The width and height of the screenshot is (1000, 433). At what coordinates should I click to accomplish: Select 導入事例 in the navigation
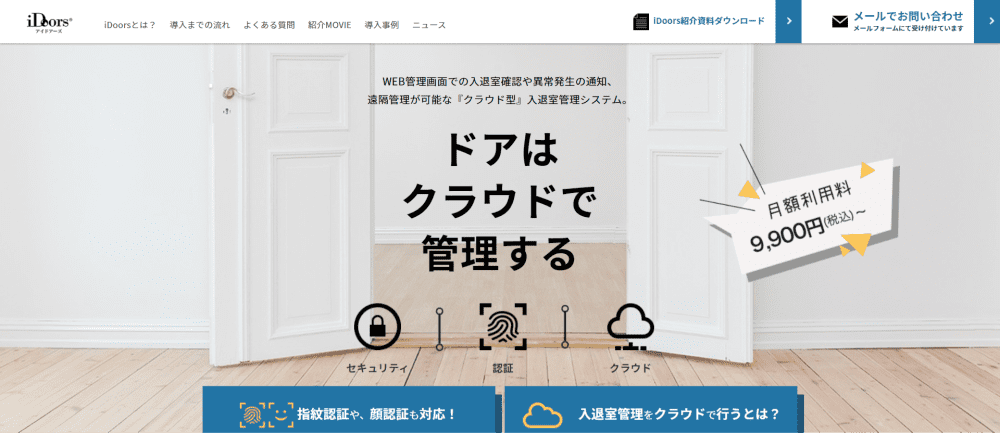pyautogui.click(x=381, y=26)
